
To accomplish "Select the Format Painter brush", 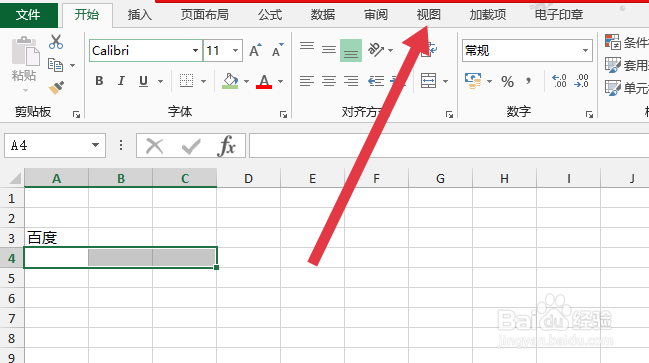I will pyautogui.click(x=56, y=87).
